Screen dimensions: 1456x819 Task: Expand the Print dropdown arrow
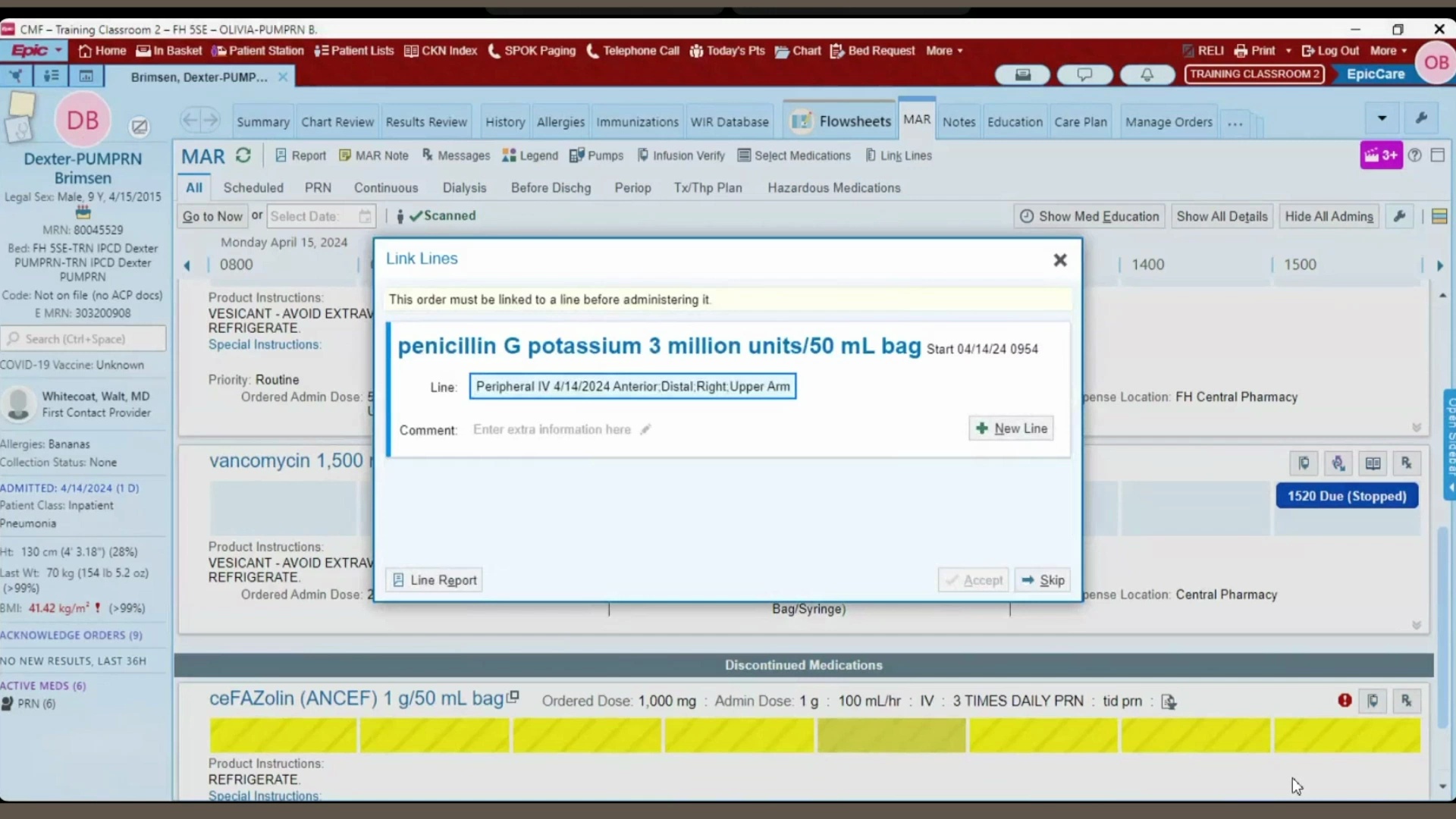(1288, 51)
